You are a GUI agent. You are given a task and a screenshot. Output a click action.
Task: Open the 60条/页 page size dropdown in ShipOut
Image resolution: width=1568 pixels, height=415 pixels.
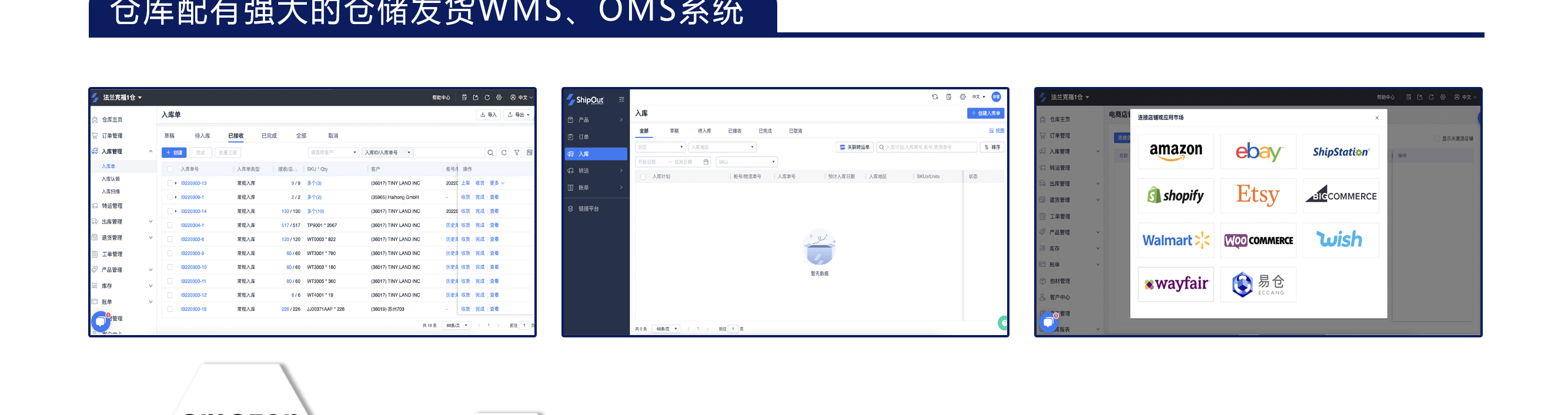[x=666, y=329]
